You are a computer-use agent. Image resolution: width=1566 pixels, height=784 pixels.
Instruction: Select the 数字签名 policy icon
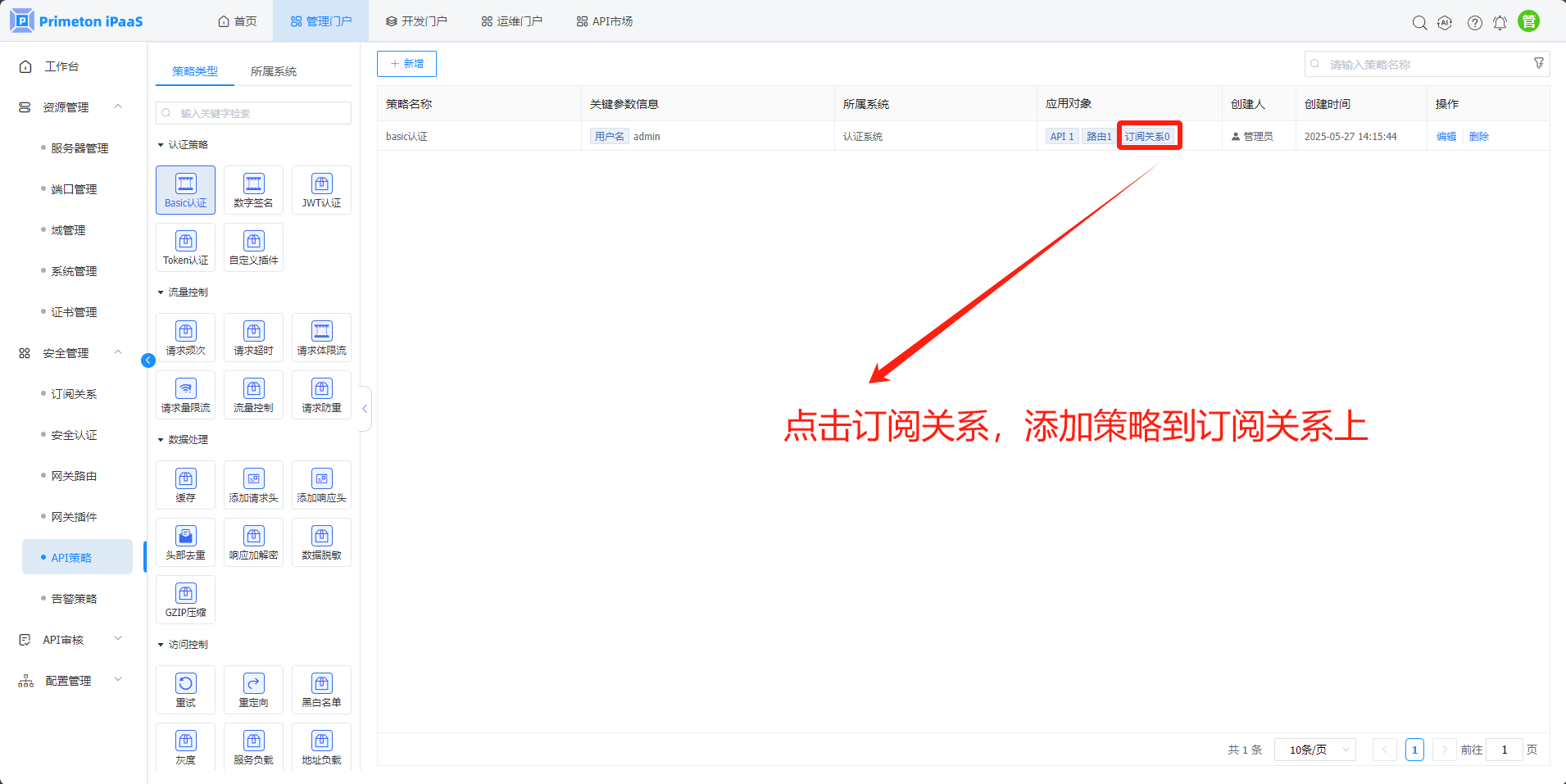(253, 190)
